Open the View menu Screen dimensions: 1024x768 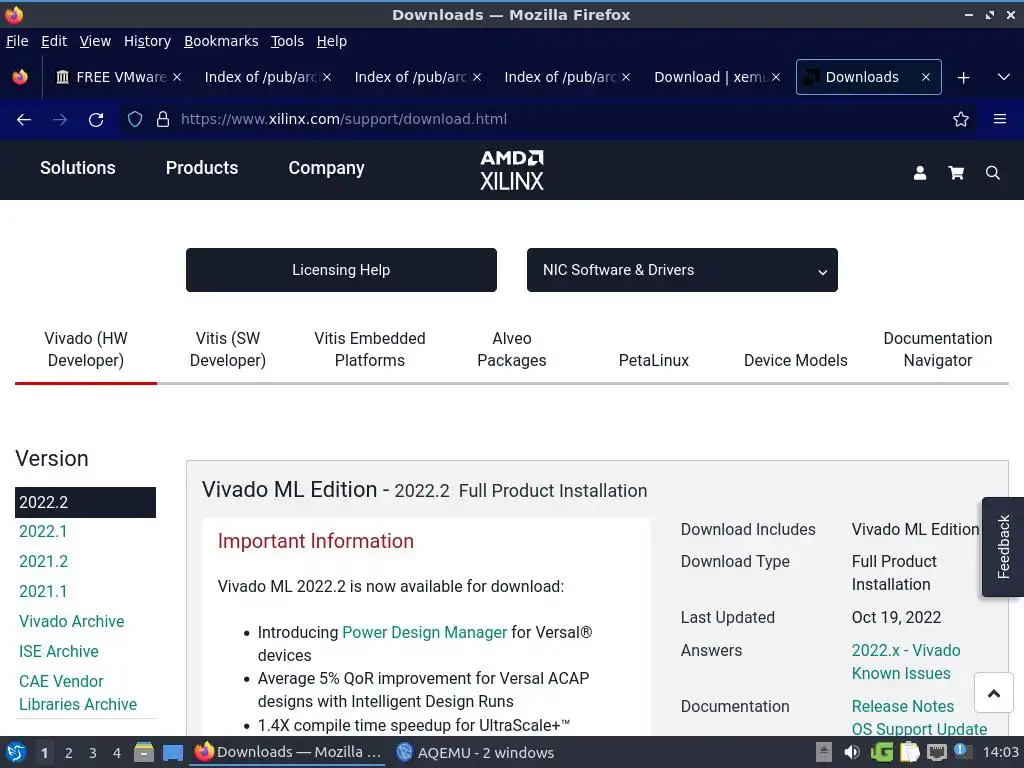pos(95,41)
